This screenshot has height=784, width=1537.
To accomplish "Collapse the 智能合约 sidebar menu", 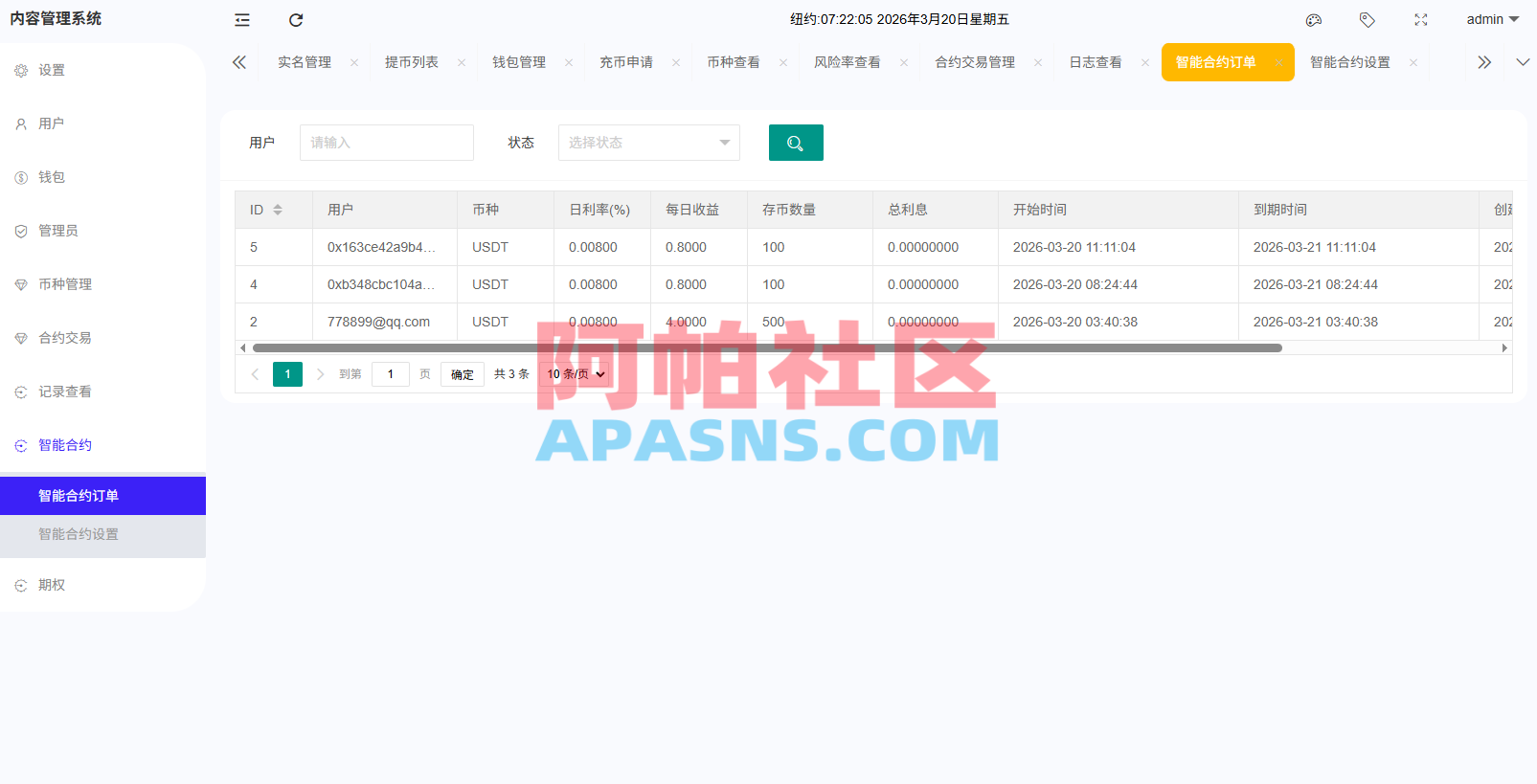I will coord(102,445).
